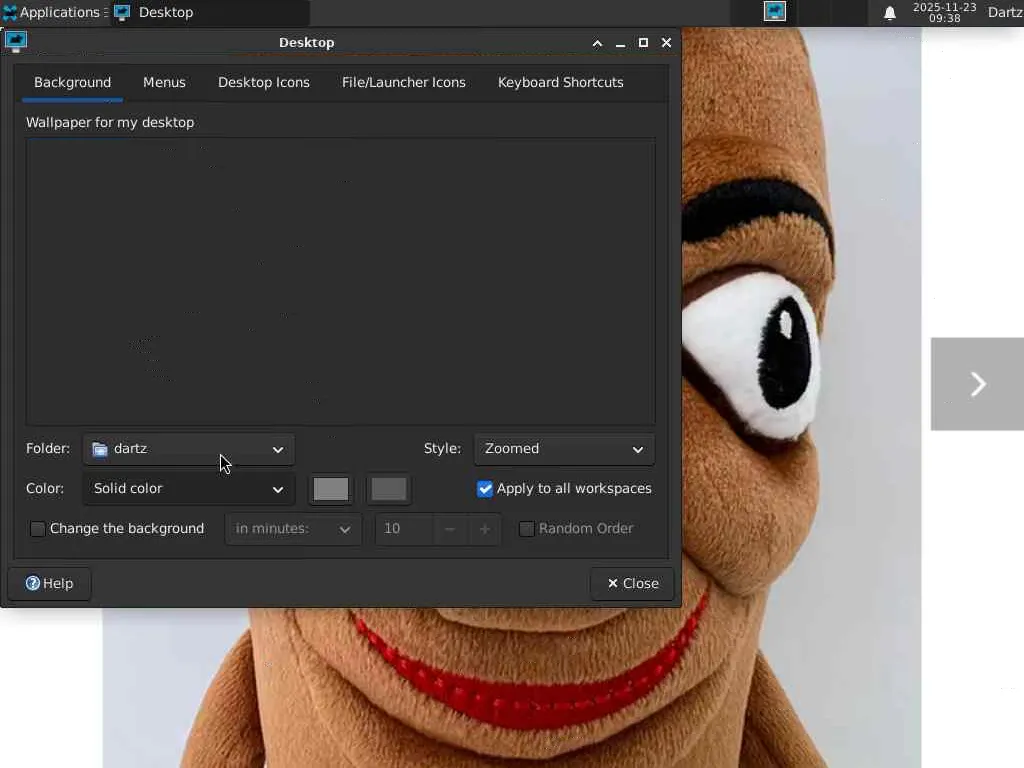Go to the Keyboard Shortcuts tab
The image size is (1024, 768).
pos(561,83)
